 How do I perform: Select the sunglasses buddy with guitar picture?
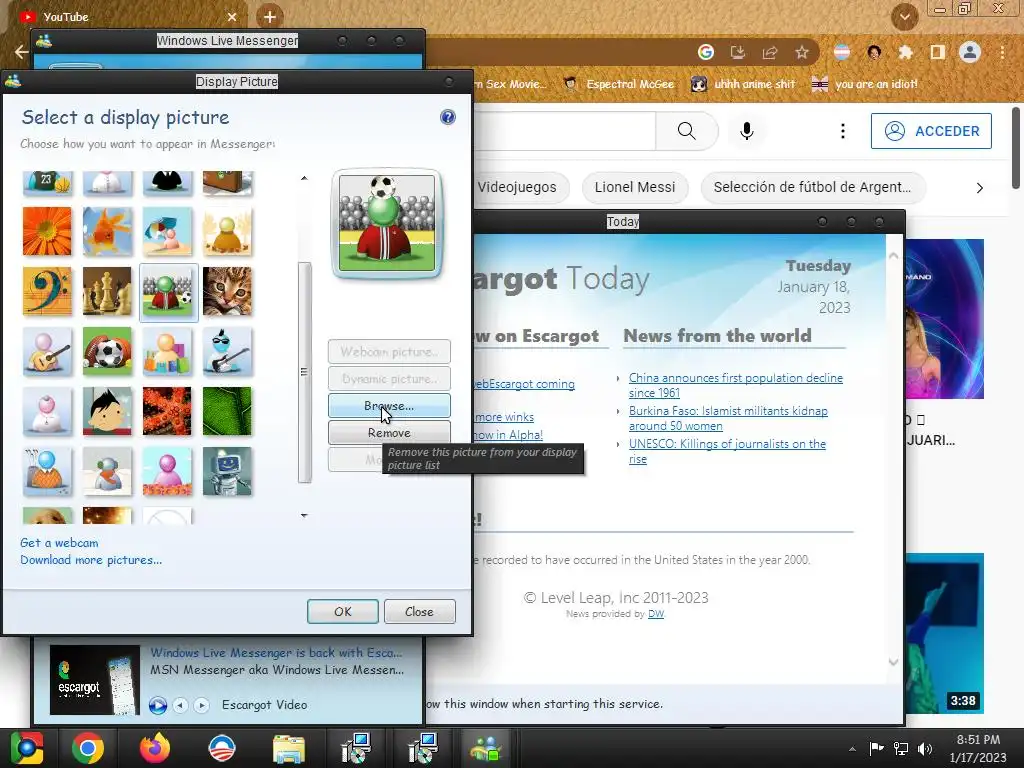pyautogui.click(x=227, y=351)
